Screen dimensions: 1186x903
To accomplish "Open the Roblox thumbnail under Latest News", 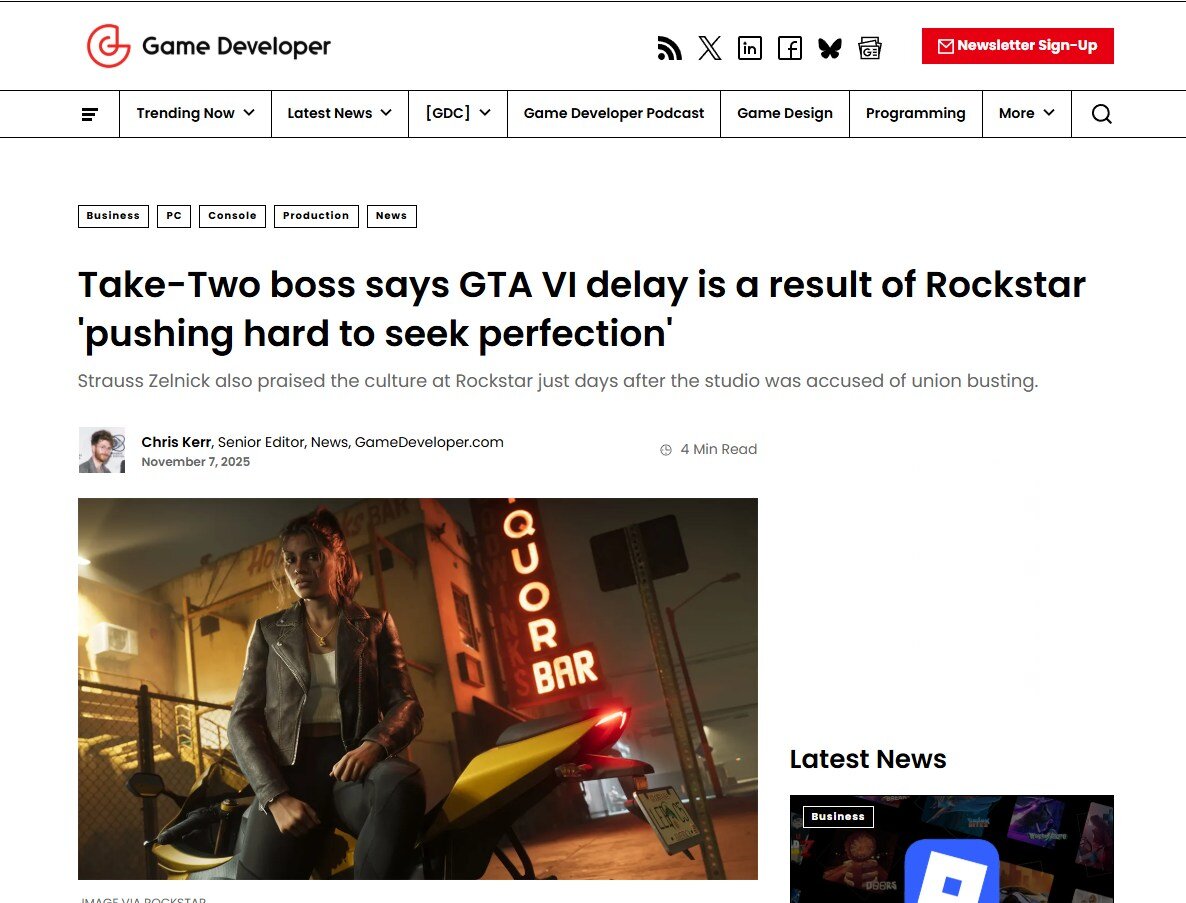I will [952, 849].
